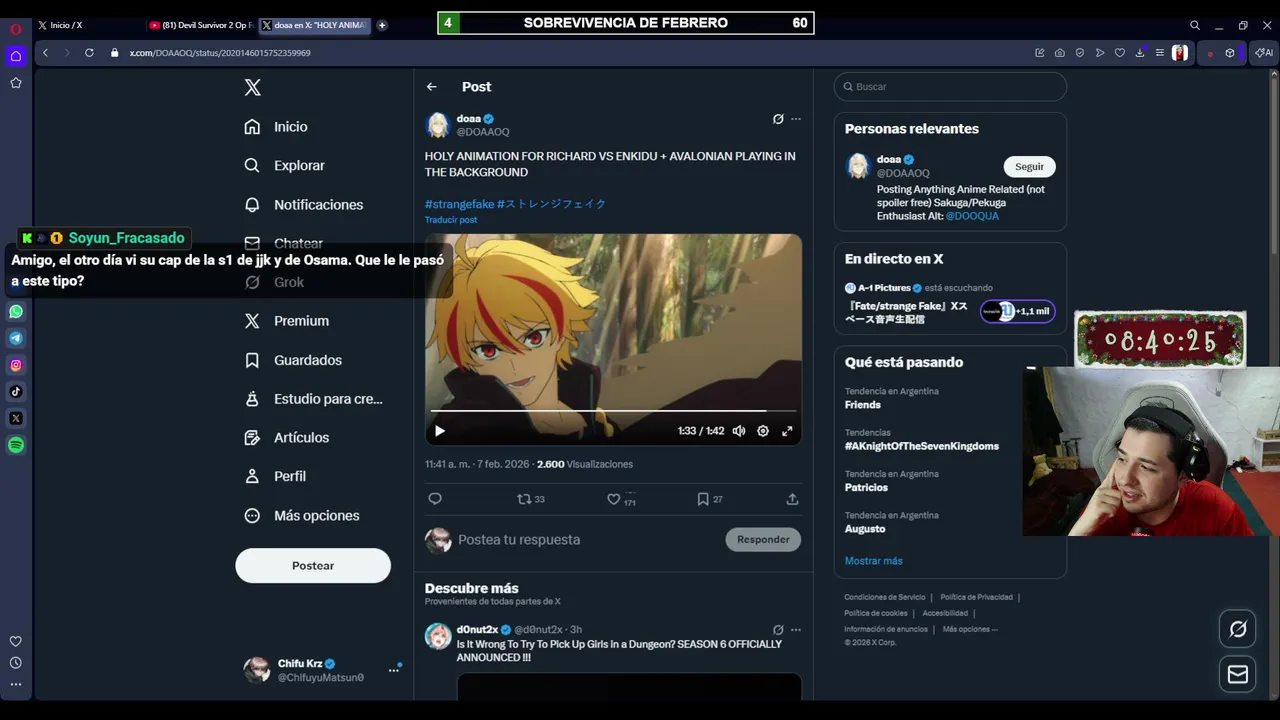The width and height of the screenshot is (1280, 720).
Task: Open Spotify in Opera sidebar
Action: (x=16, y=445)
